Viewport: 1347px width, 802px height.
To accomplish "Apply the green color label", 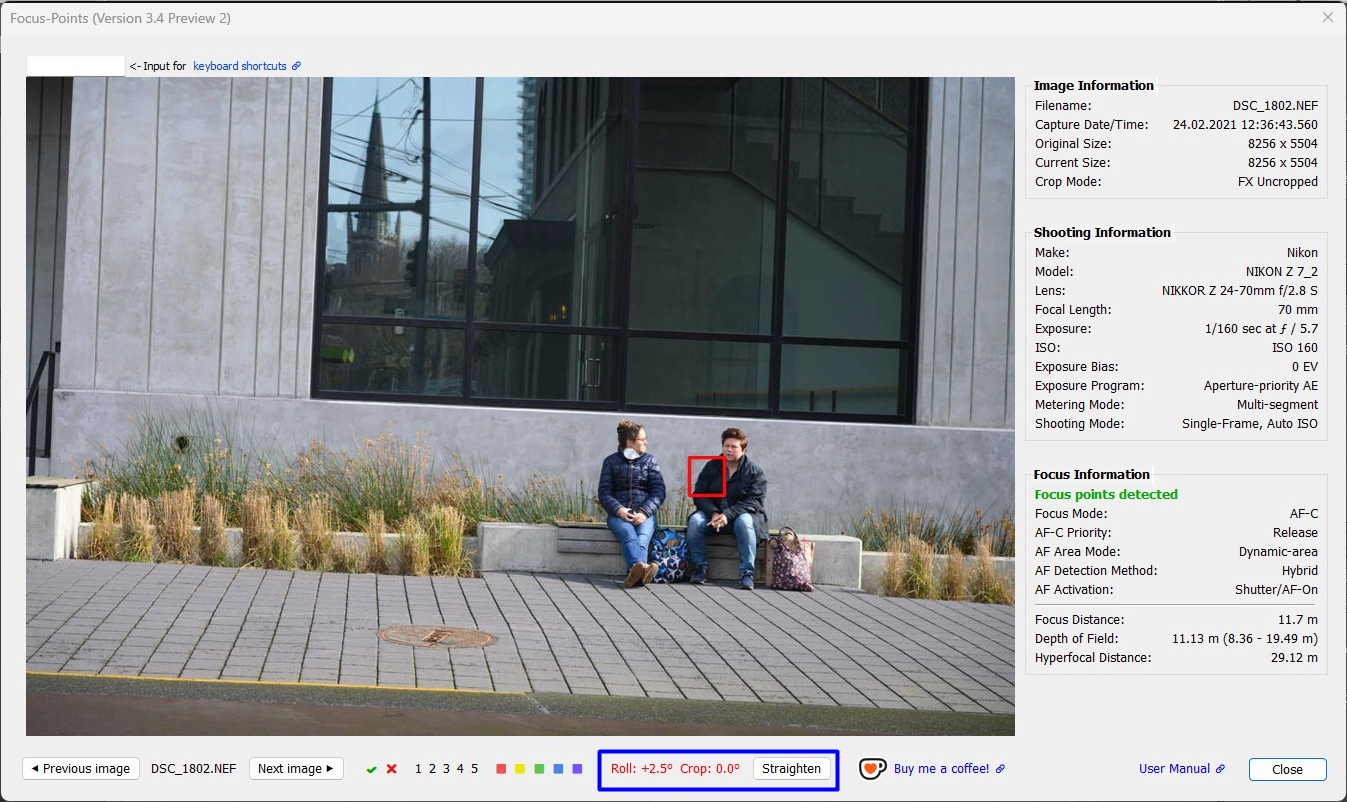I will coord(539,769).
